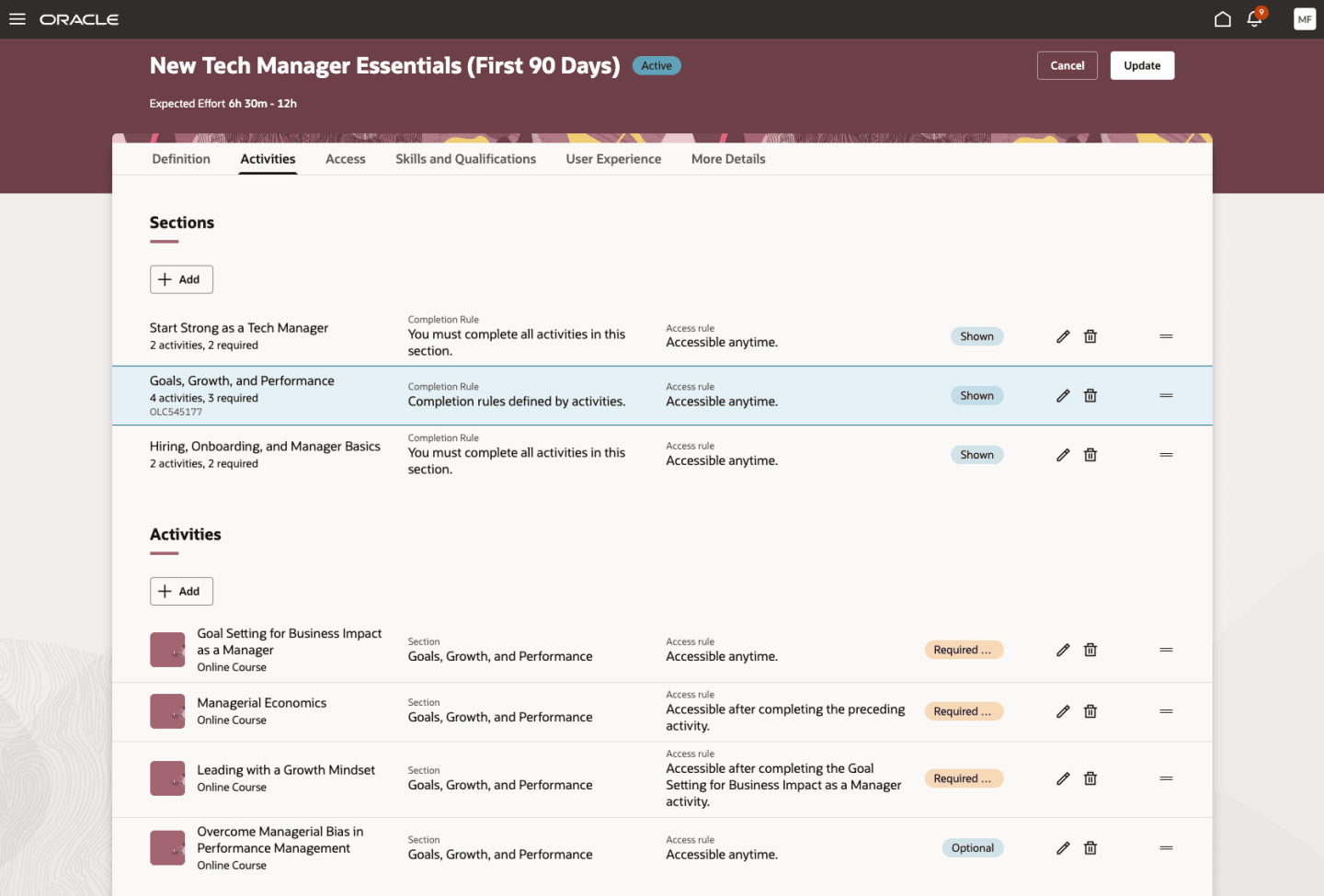The width and height of the screenshot is (1324, 896).
Task: Edit the Start Strong as a Tech Manager section
Action: coord(1063,336)
